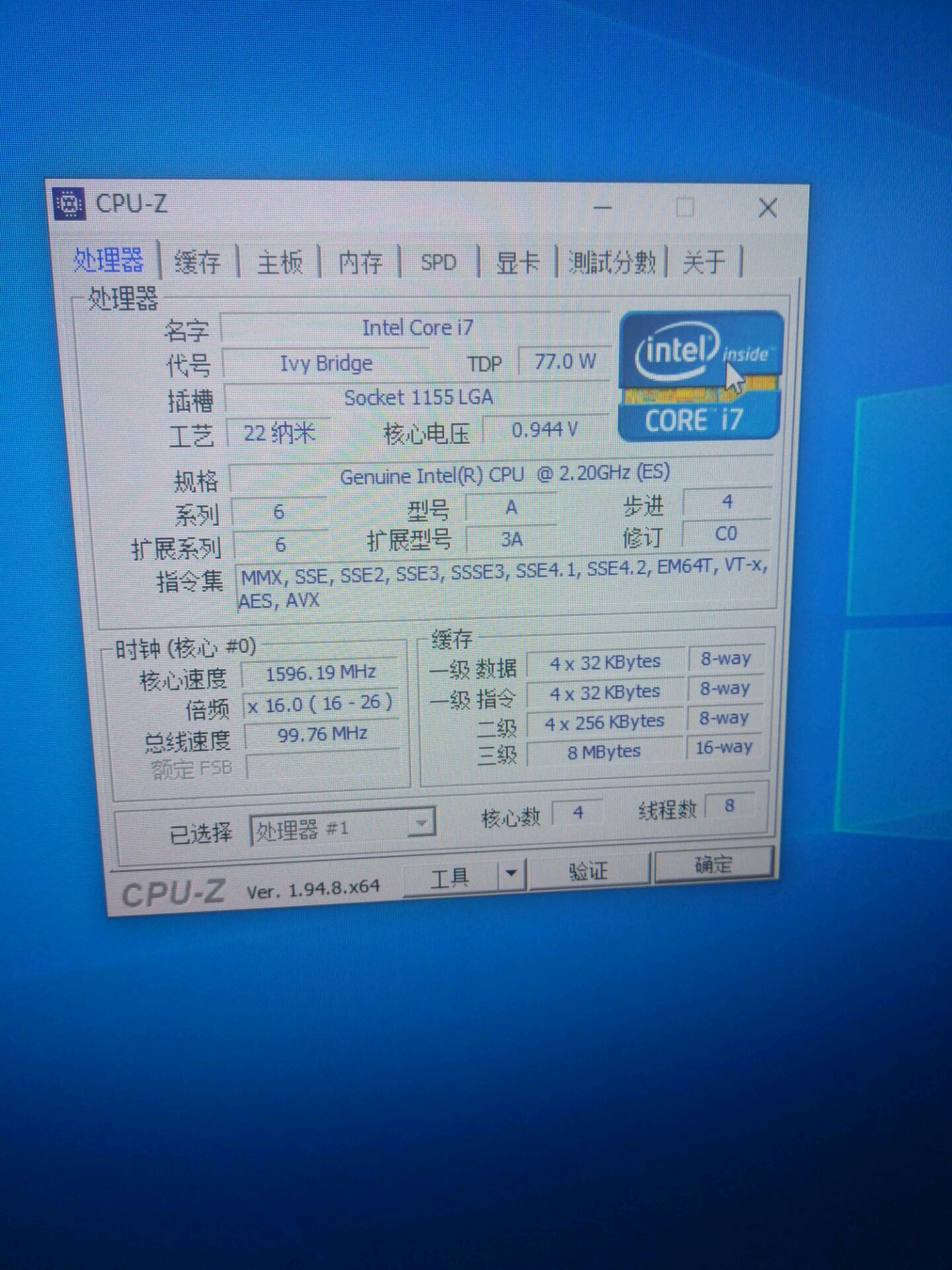Click the name field Intel Core i7
Screen dimensions: 952x1270
[417, 327]
